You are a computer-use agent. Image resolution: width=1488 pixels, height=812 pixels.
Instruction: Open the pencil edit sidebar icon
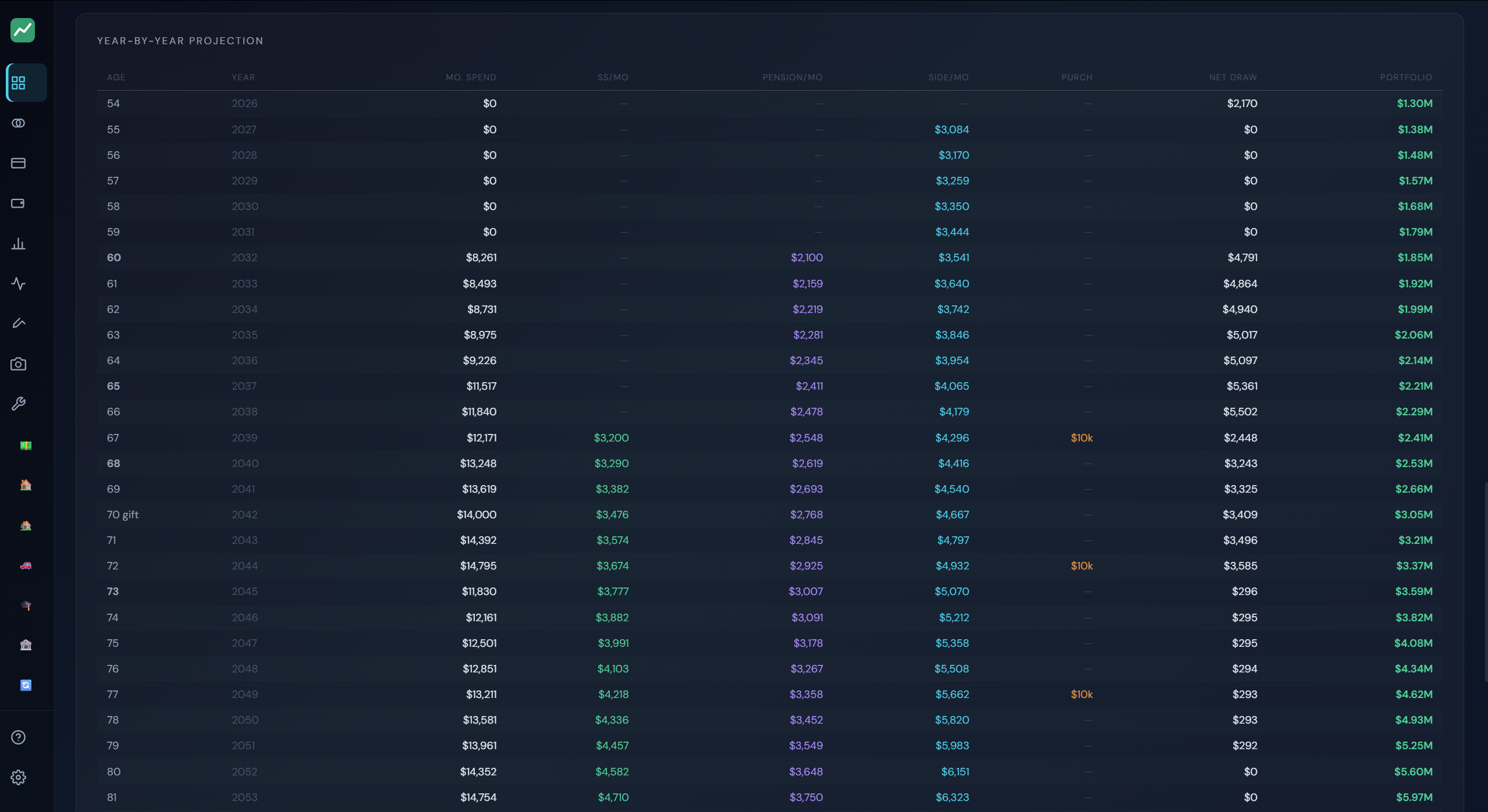(x=19, y=323)
